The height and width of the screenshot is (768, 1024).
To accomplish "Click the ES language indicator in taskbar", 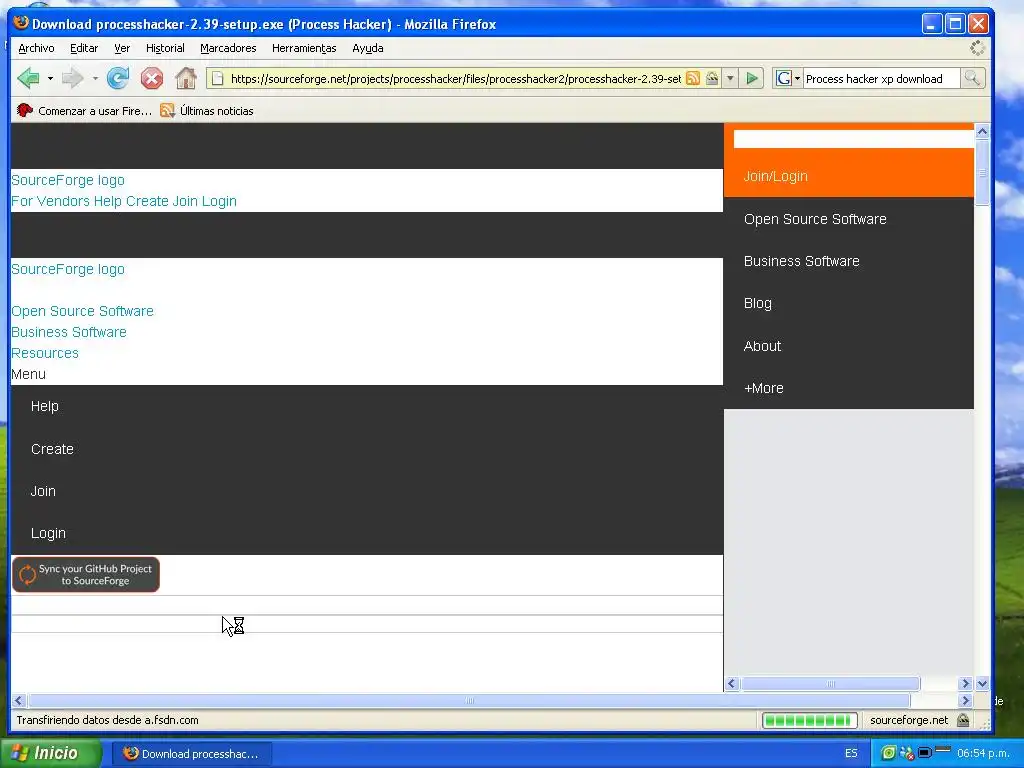I will tap(851, 754).
